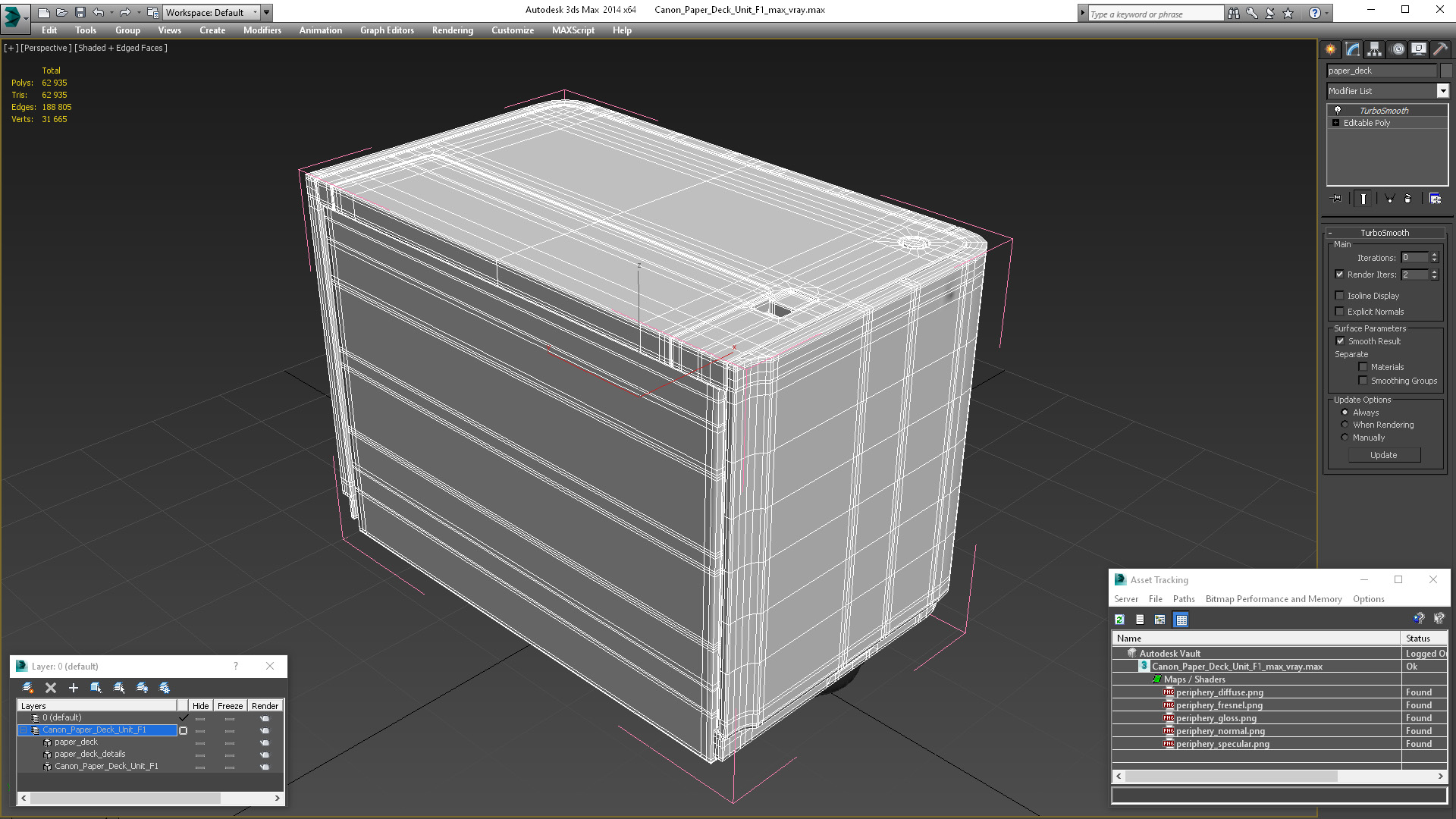Image resolution: width=1456 pixels, height=819 pixels.
Task: Open the Graph Editors menu
Action: [387, 30]
